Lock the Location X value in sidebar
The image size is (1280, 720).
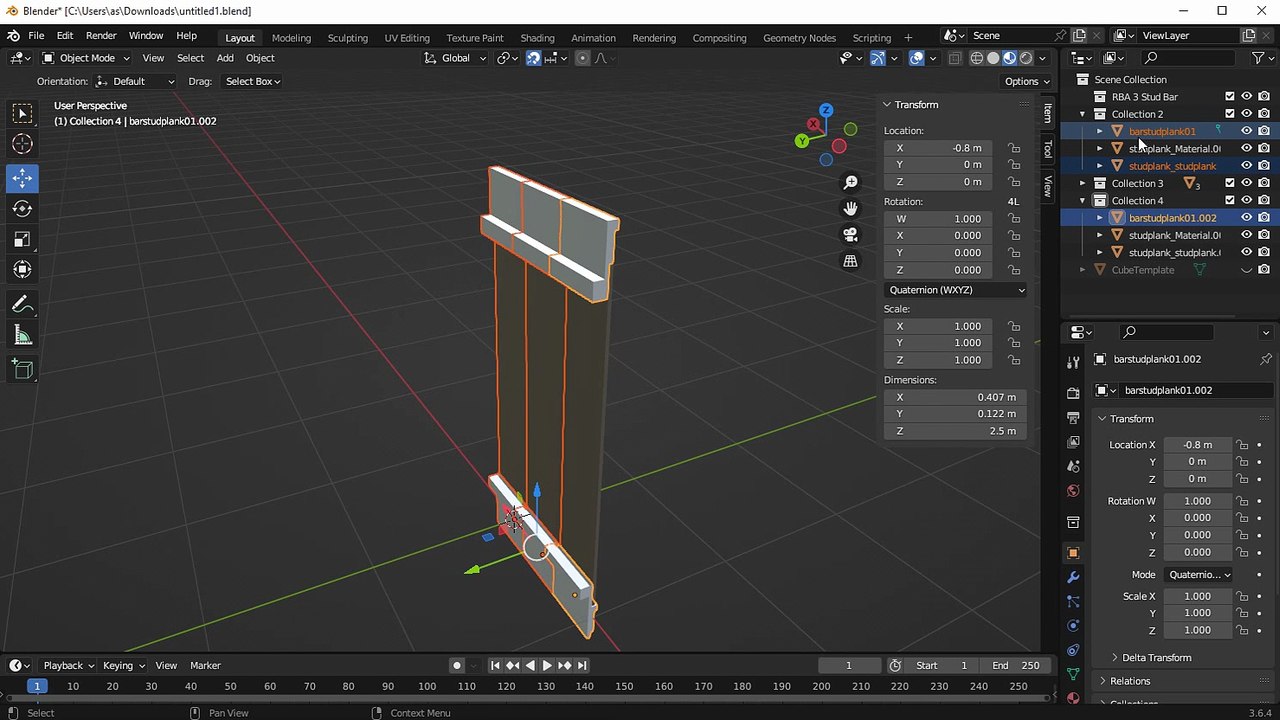coord(1014,148)
